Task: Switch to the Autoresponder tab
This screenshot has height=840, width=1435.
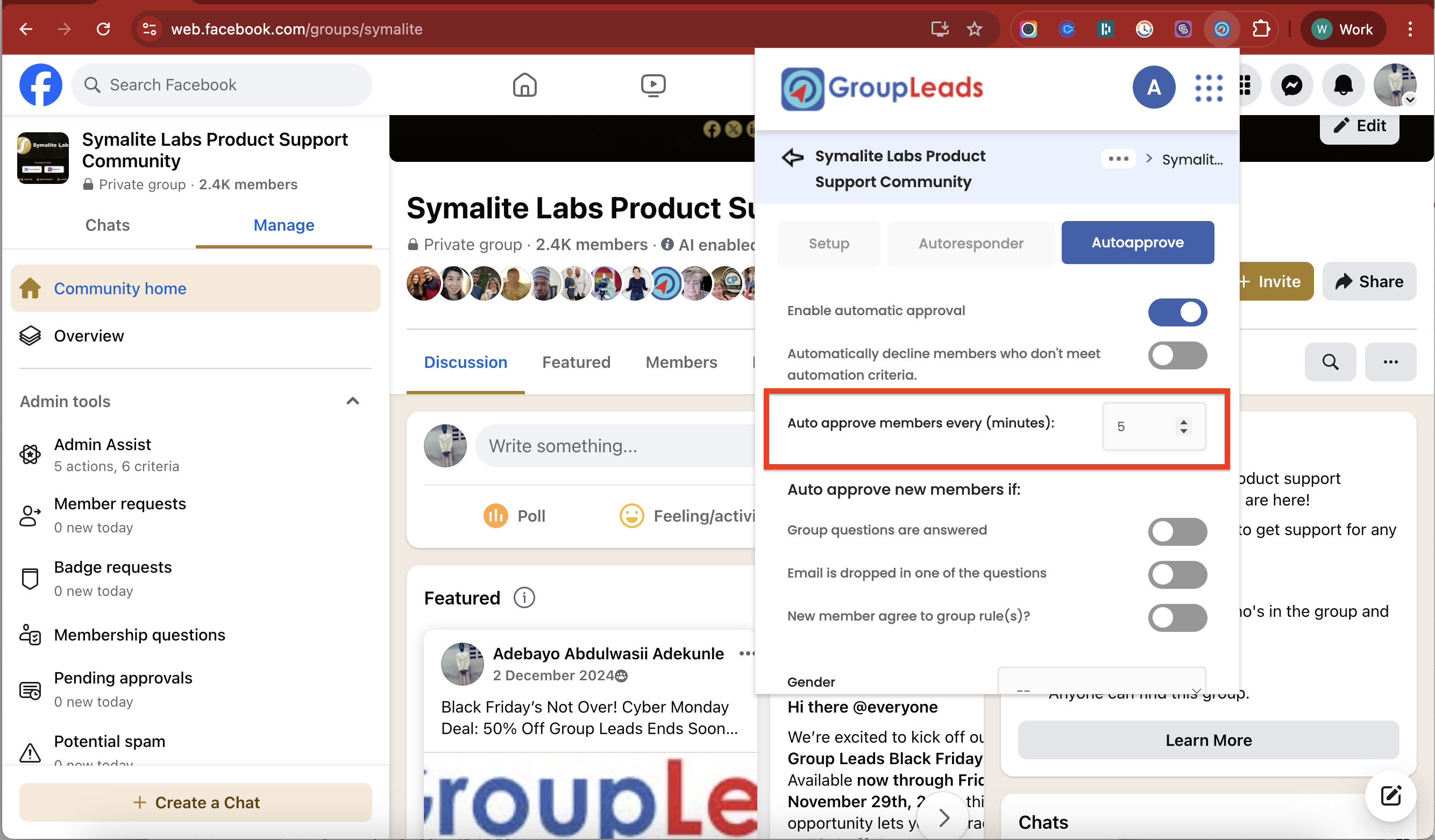Action: click(x=971, y=243)
